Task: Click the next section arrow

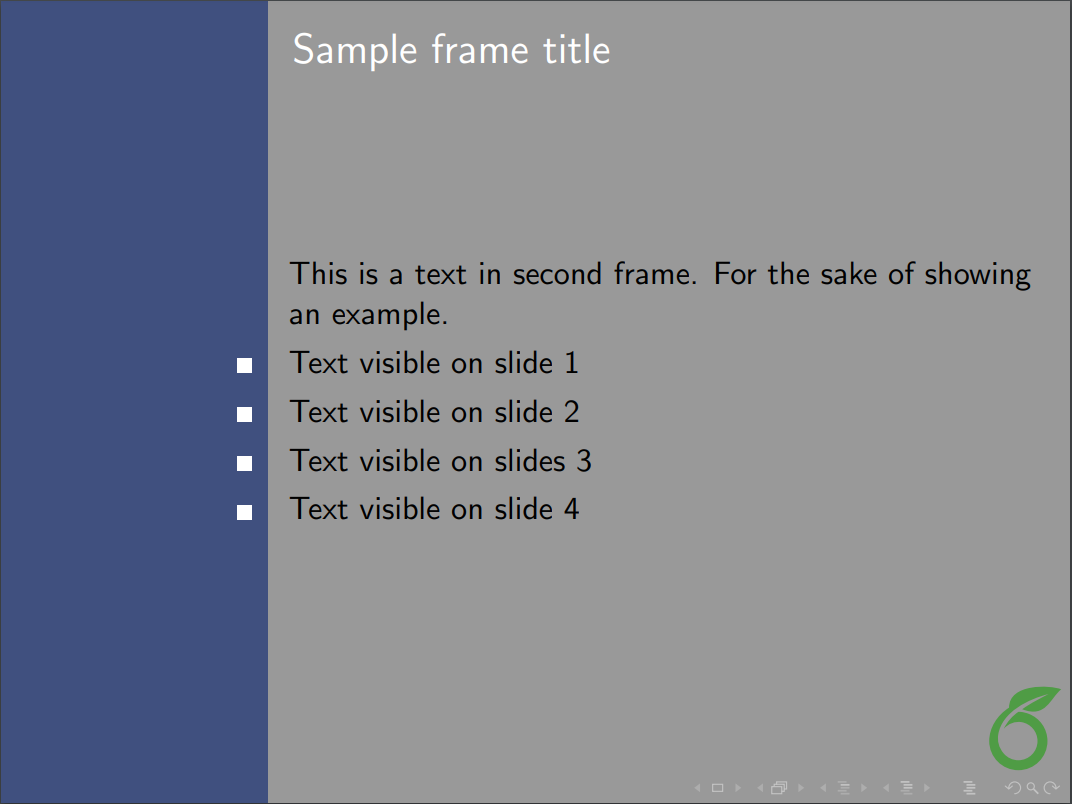Action: [927, 788]
